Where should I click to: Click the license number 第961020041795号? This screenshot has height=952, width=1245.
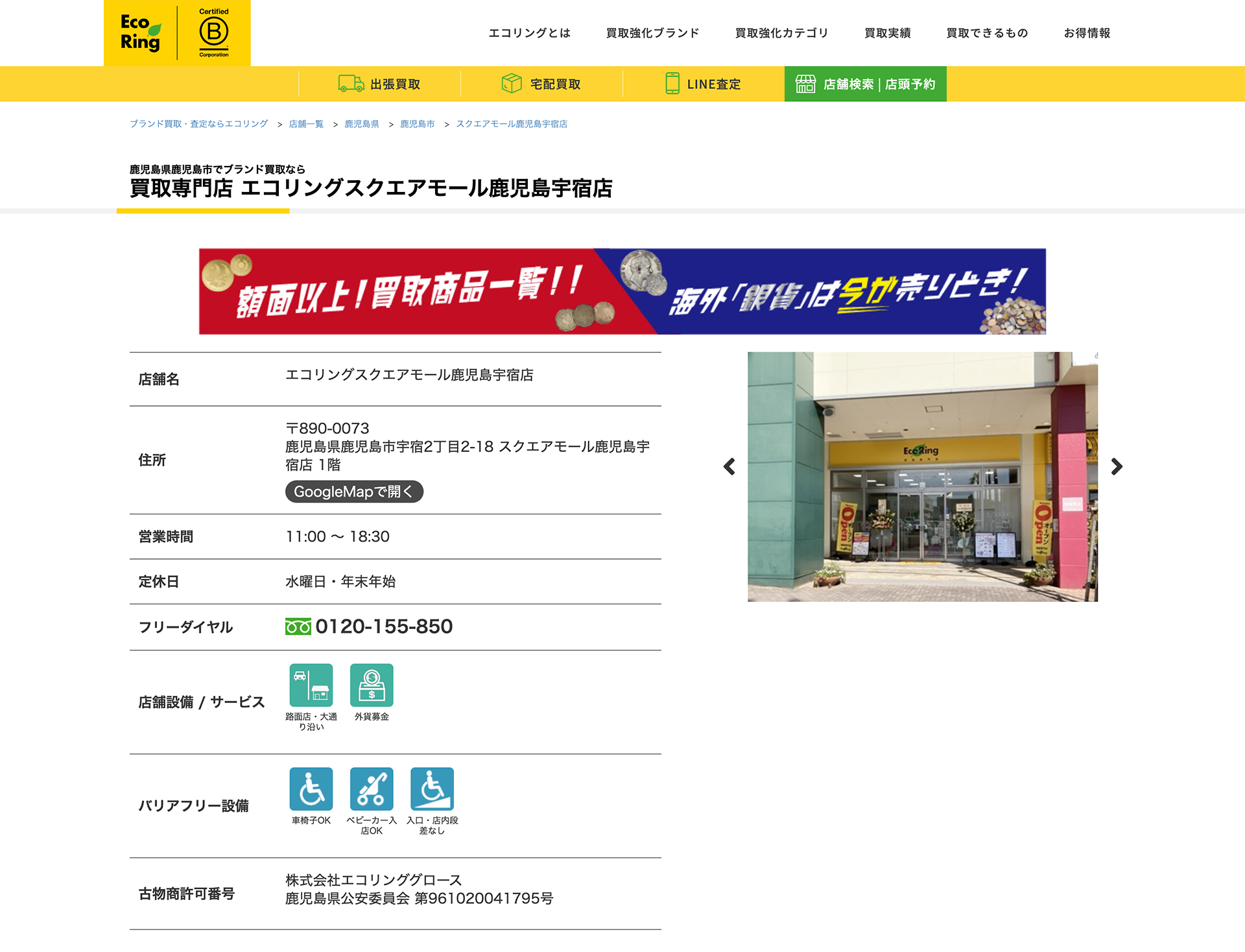pos(484,898)
